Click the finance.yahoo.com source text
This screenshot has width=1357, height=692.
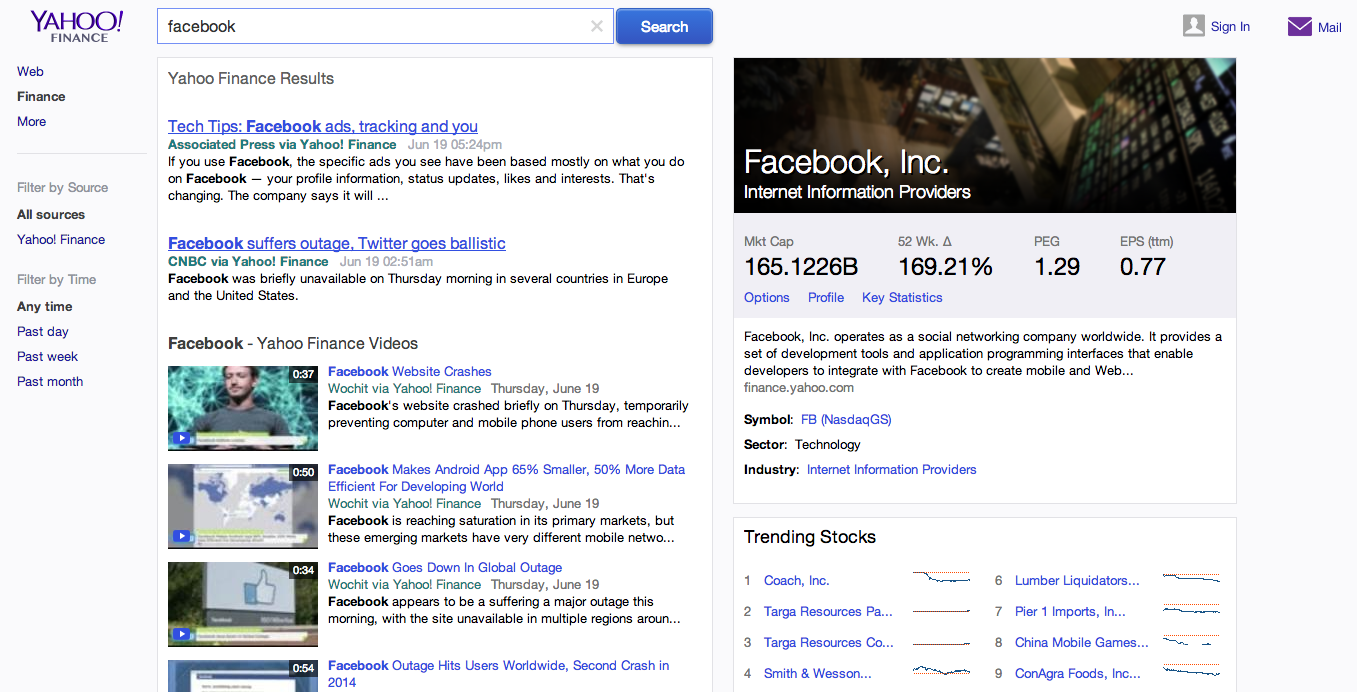point(799,387)
